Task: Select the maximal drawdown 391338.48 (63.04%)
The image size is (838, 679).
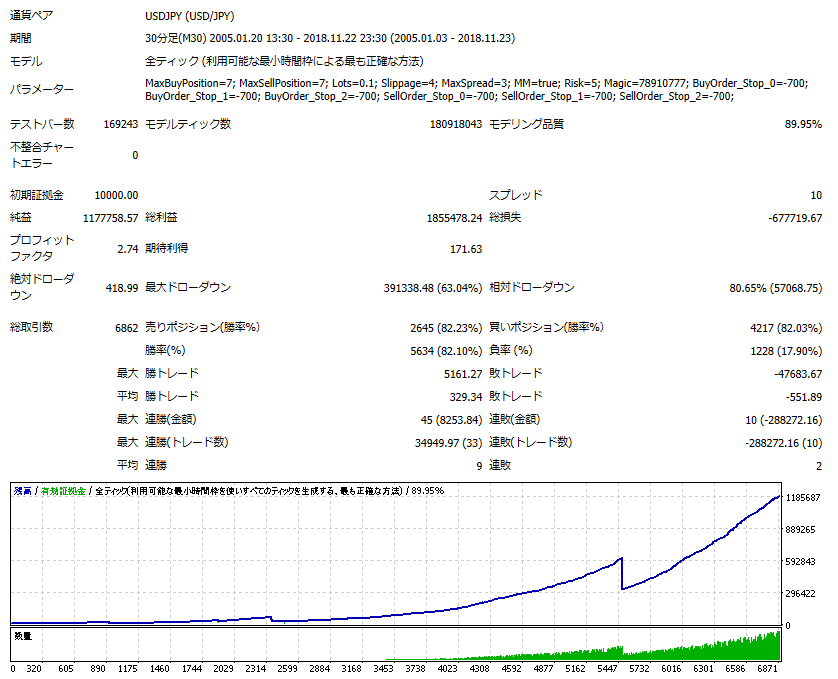Action: tap(433, 288)
